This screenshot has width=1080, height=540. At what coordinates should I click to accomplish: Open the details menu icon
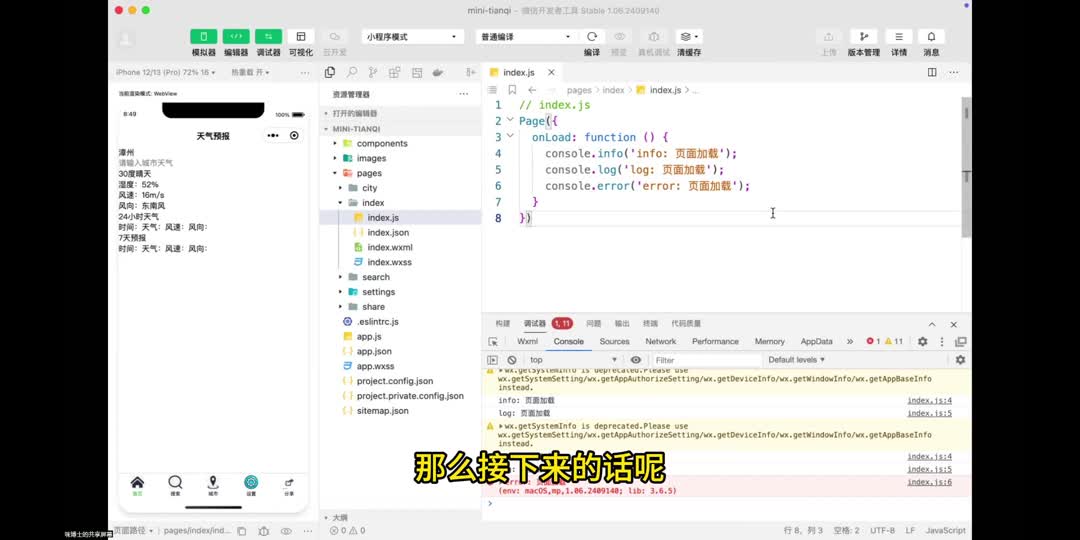[x=899, y=37]
